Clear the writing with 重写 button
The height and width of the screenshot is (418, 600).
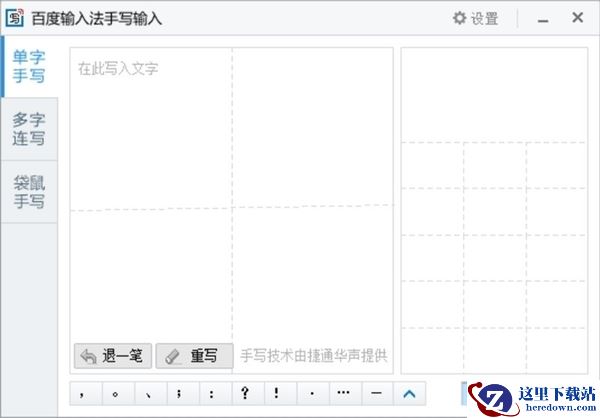pyautogui.click(x=194, y=356)
